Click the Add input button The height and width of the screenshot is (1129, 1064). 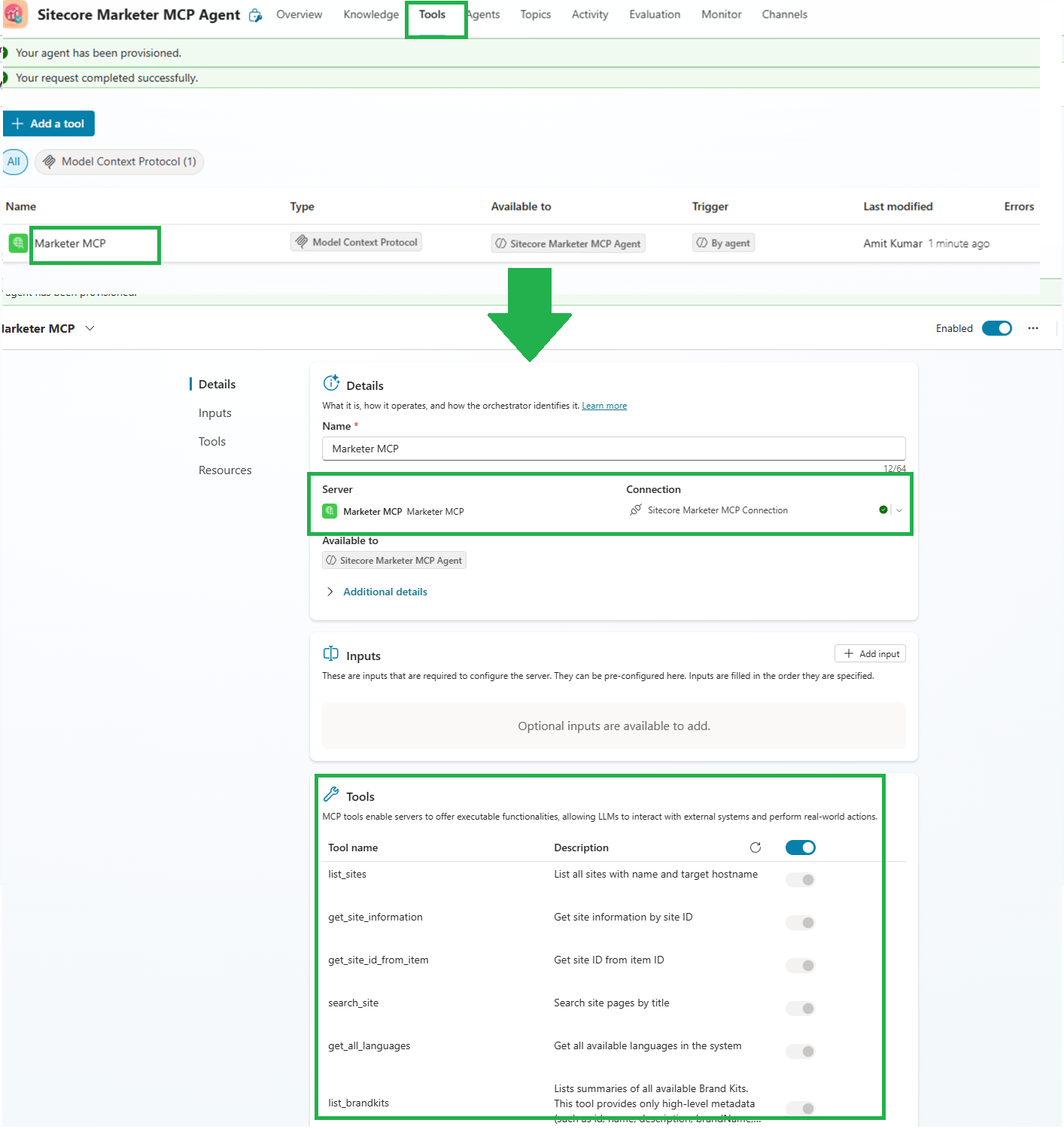tap(870, 653)
